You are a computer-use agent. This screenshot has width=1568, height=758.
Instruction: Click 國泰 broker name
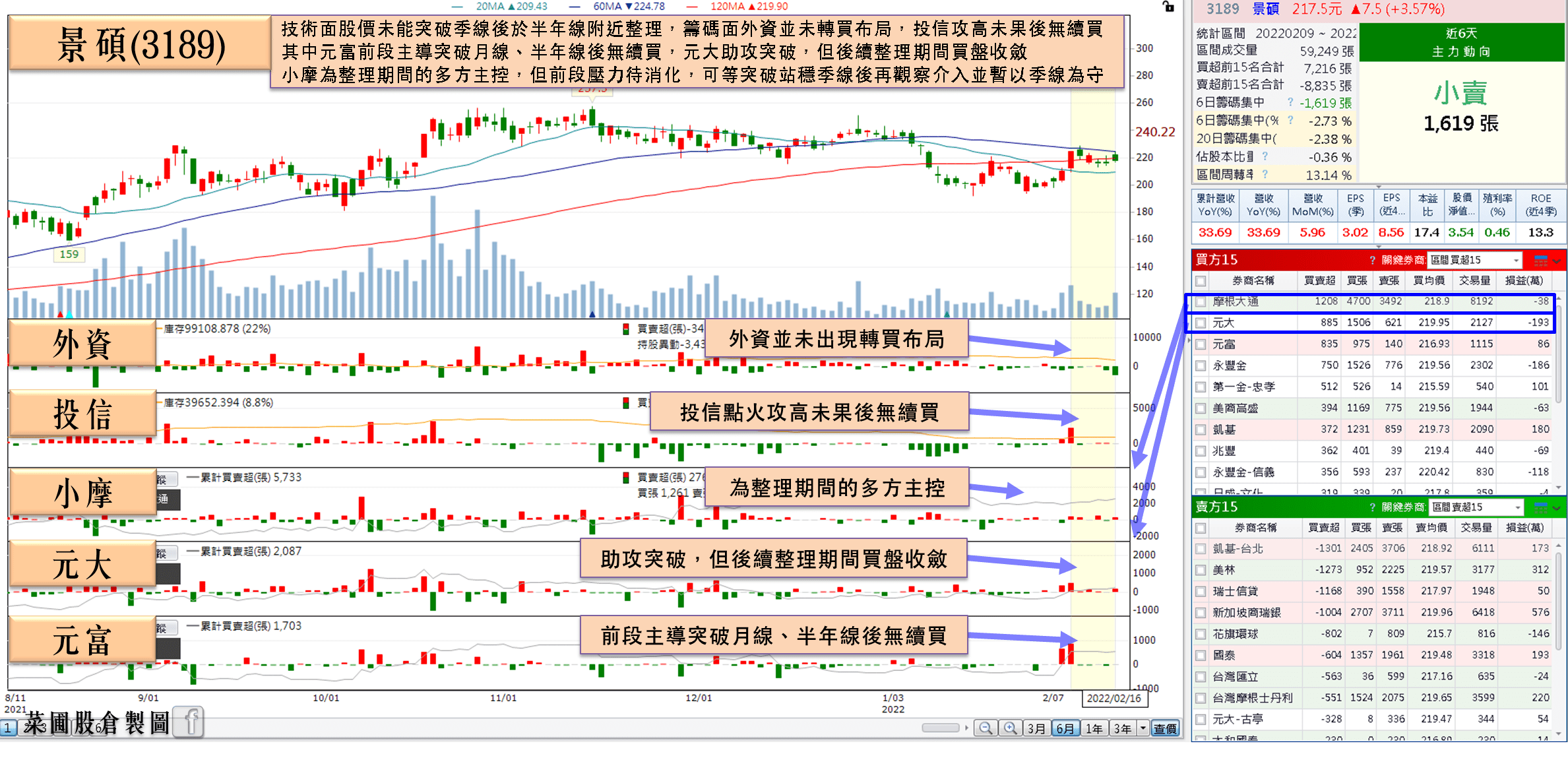[1224, 656]
